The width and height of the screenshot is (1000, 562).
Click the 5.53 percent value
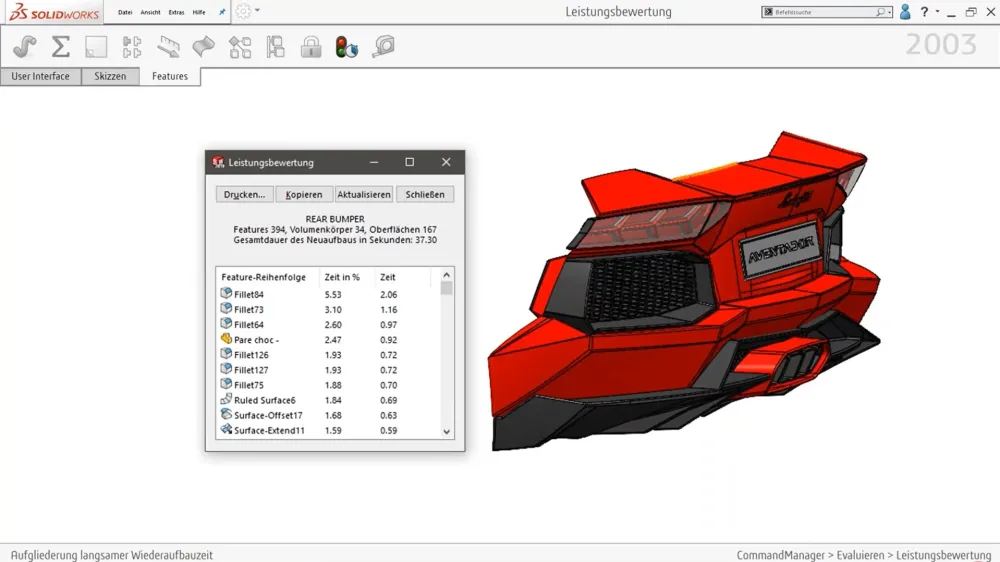(333, 295)
